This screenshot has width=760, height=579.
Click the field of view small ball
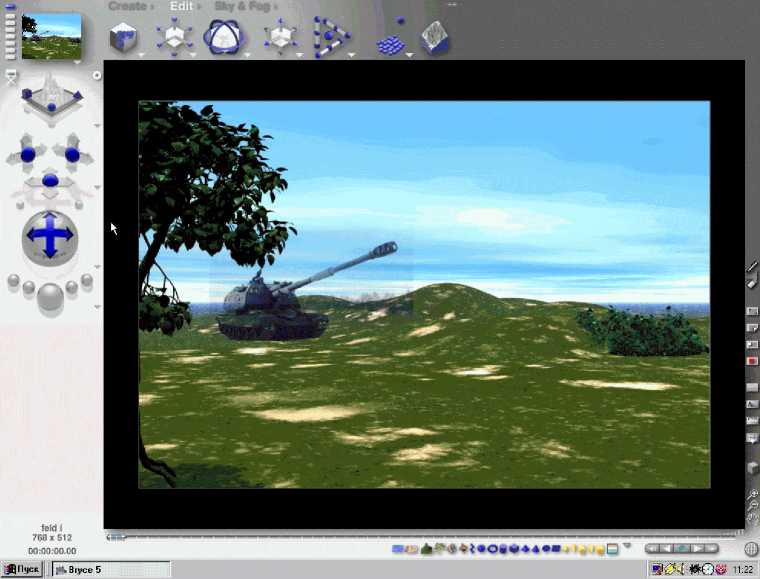click(79, 204)
